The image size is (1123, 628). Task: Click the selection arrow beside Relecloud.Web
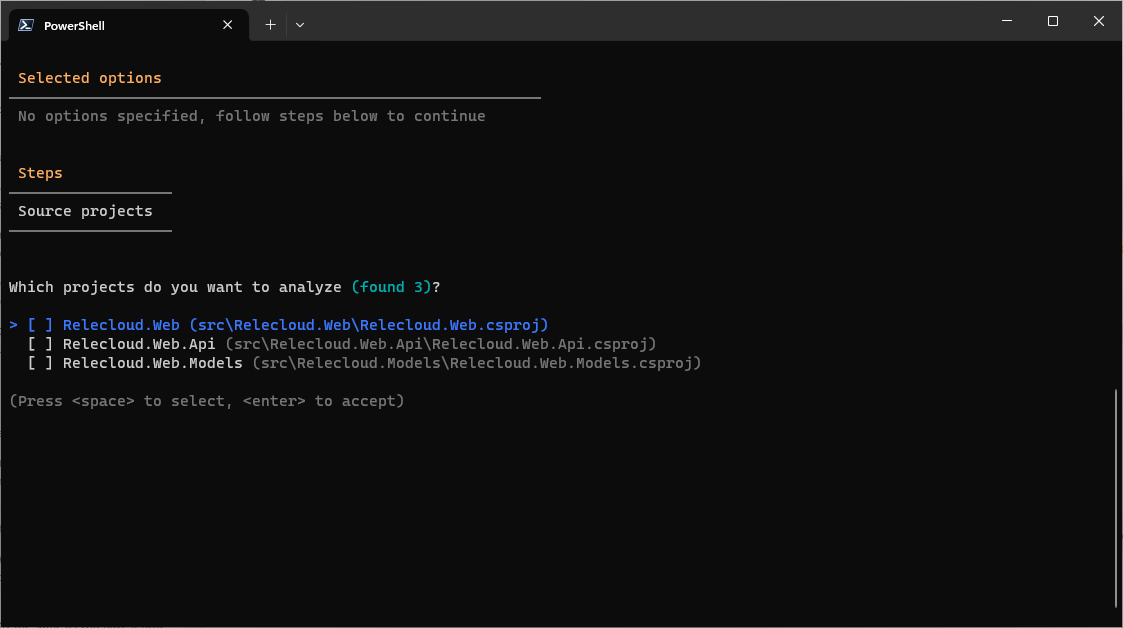tap(12, 324)
